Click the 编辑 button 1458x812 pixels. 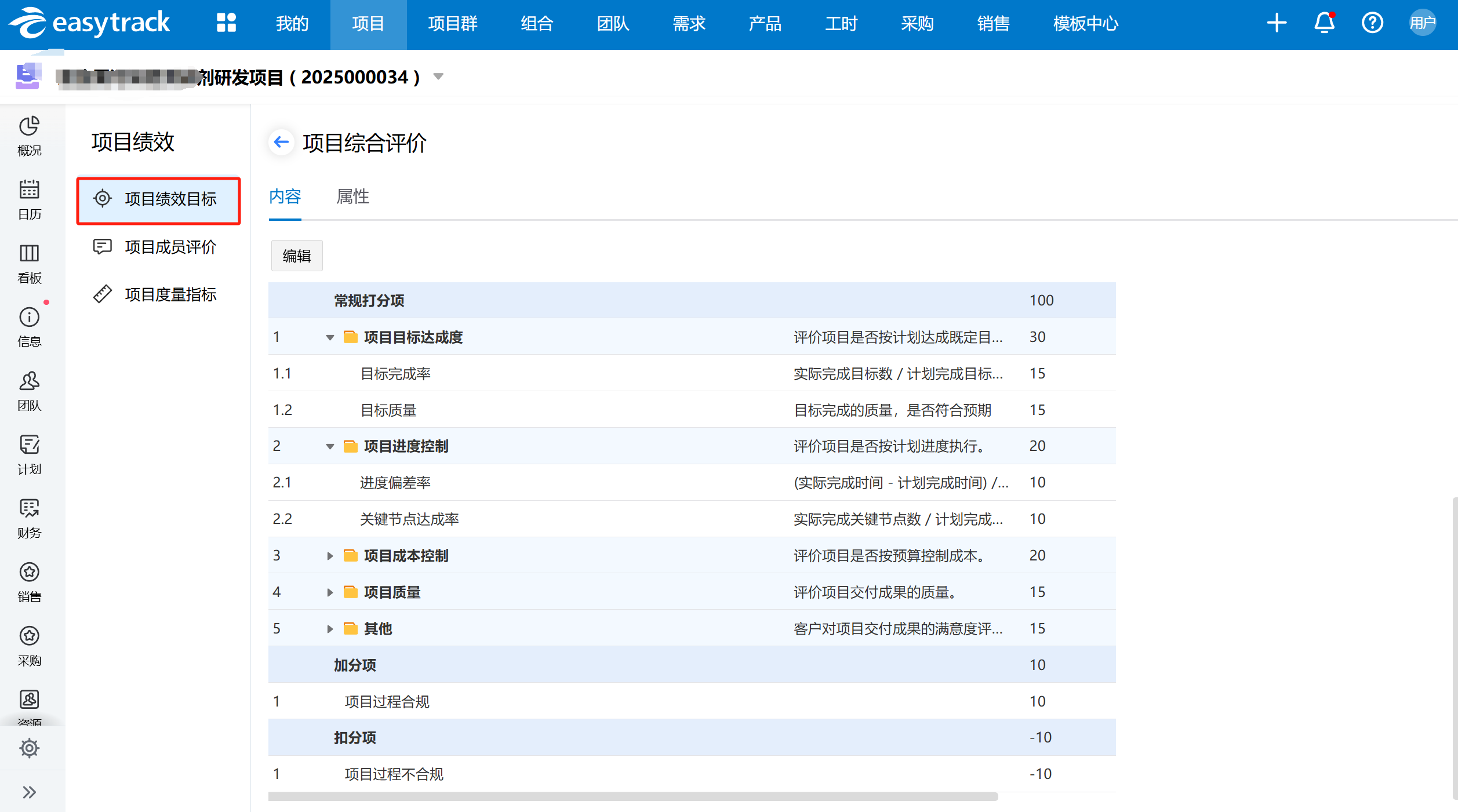tap(297, 256)
